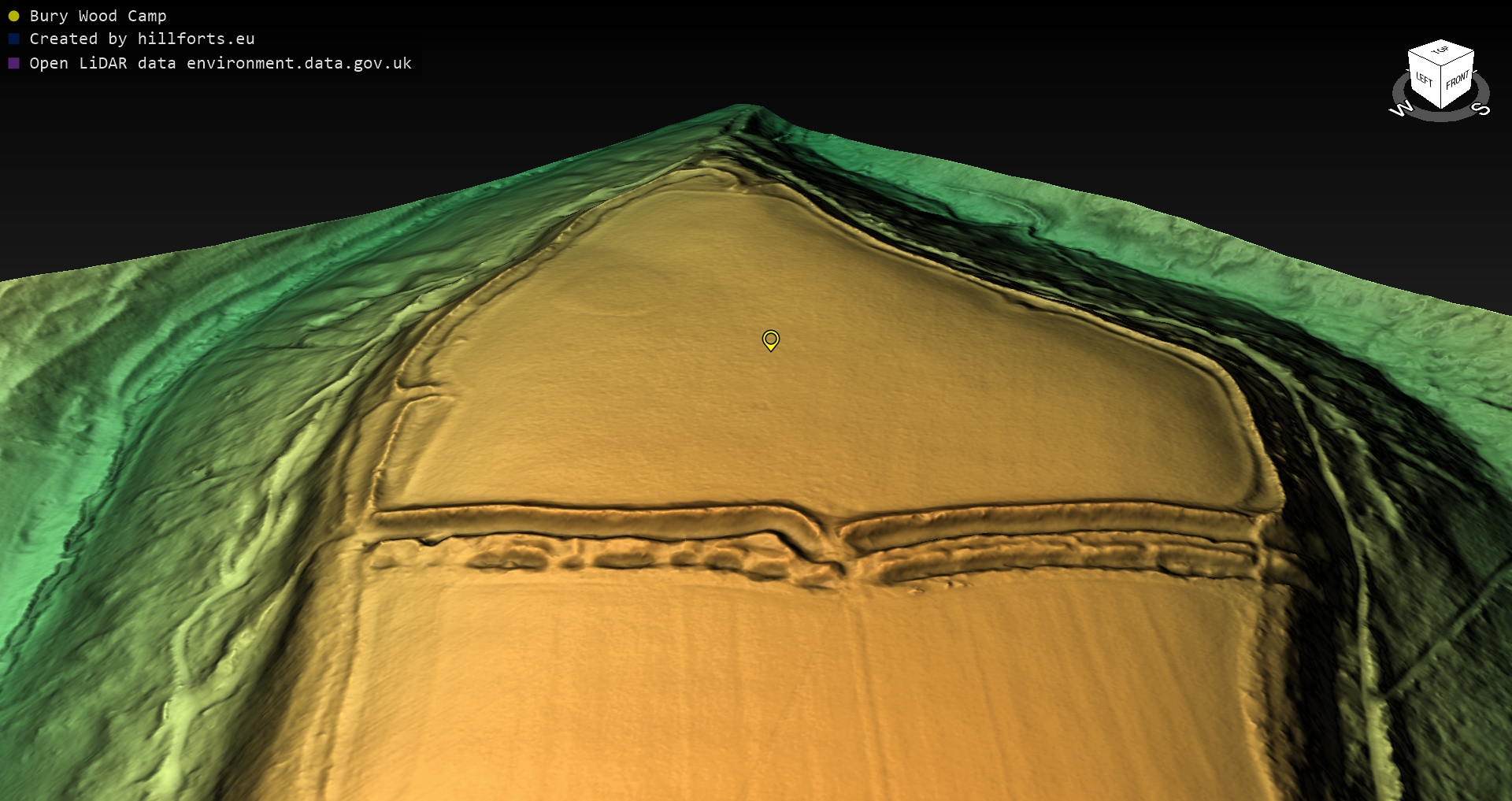The height and width of the screenshot is (801, 1512).
Task: Click the purple square legend marker
Action: (13, 64)
